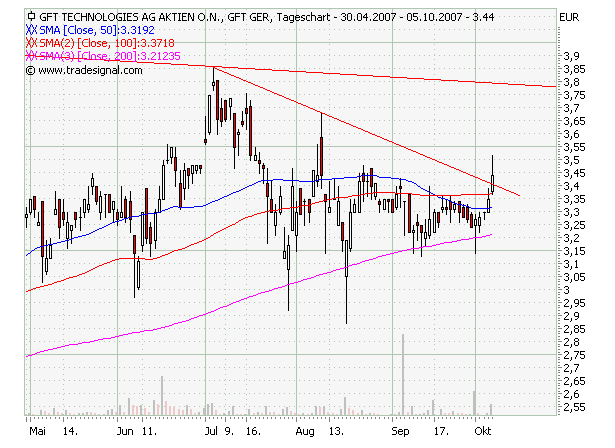Click the Jun date axis label
The width and height of the screenshot is (615, 448).
point(125,431)
